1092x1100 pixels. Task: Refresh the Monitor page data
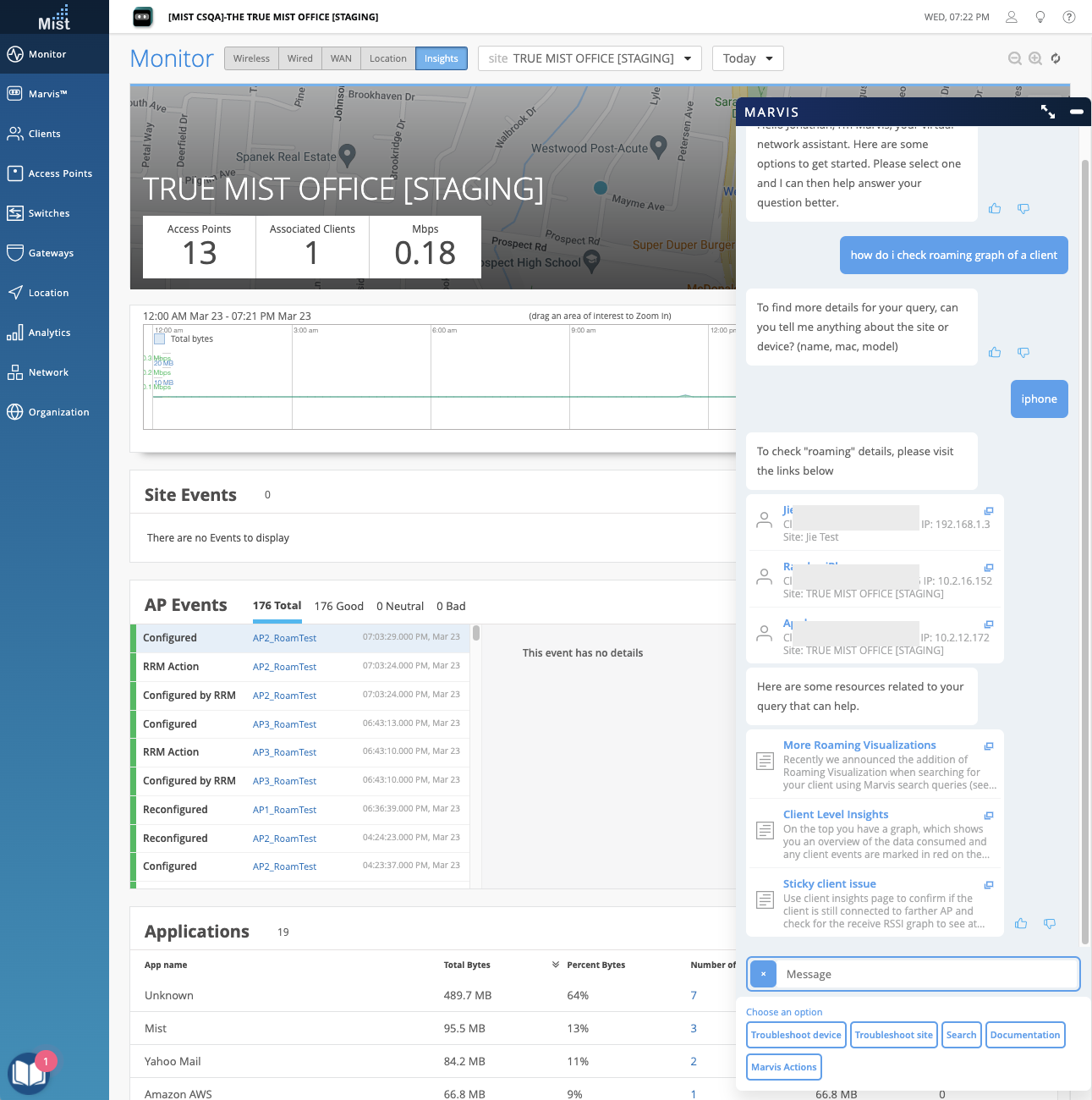[x=1056, y=58]
